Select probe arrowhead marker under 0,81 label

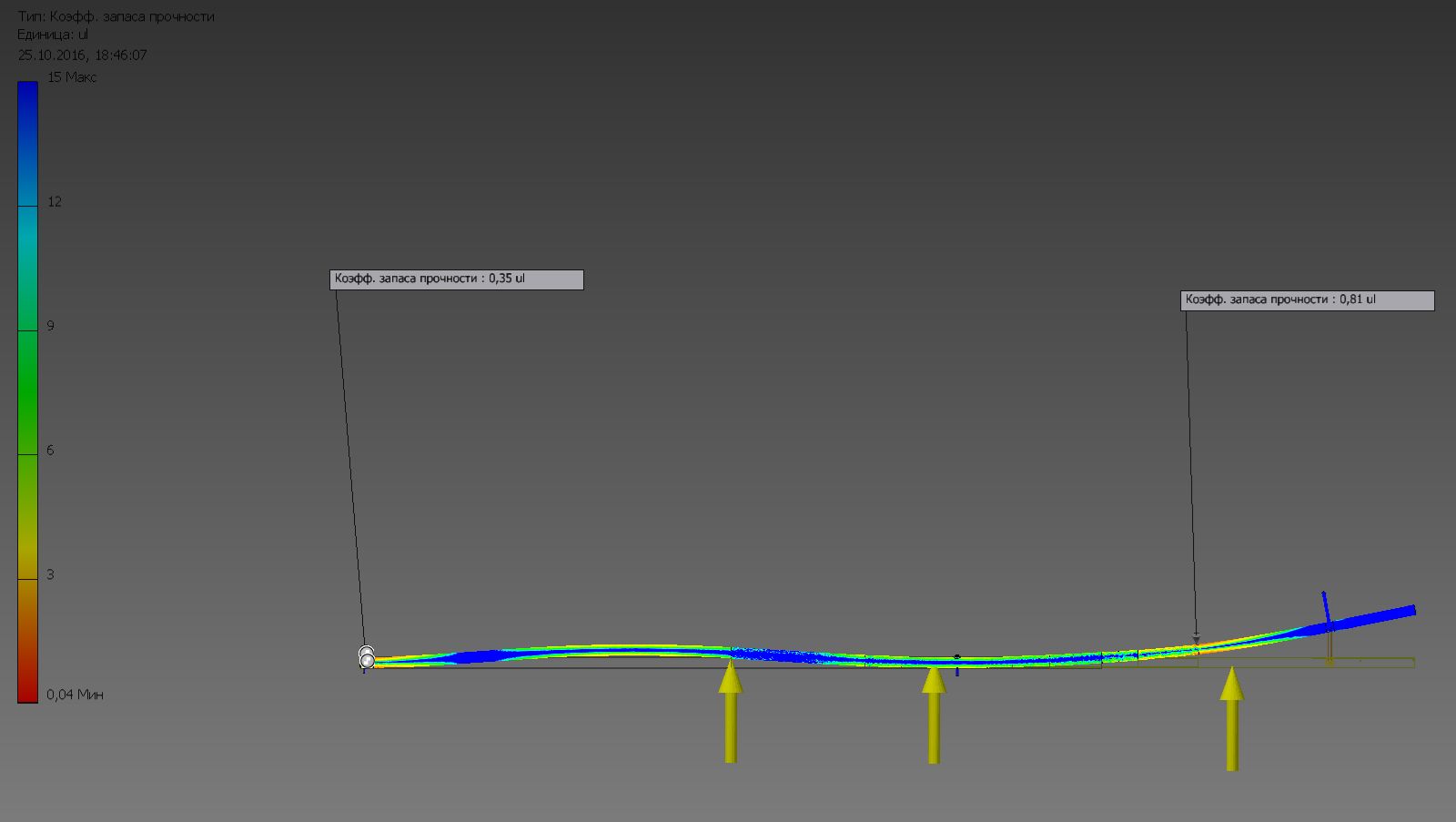click(x=1196, y=639)
